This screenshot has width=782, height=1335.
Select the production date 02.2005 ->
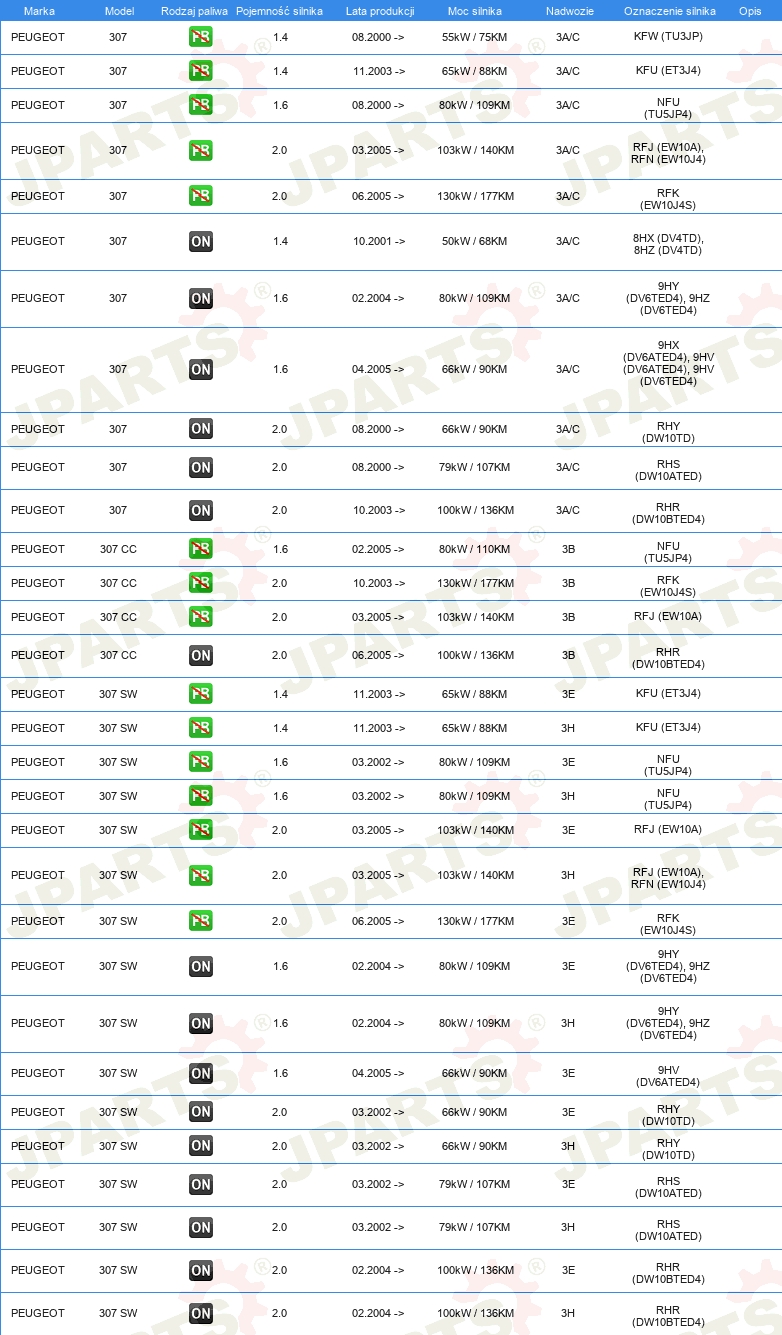[378, 549]
